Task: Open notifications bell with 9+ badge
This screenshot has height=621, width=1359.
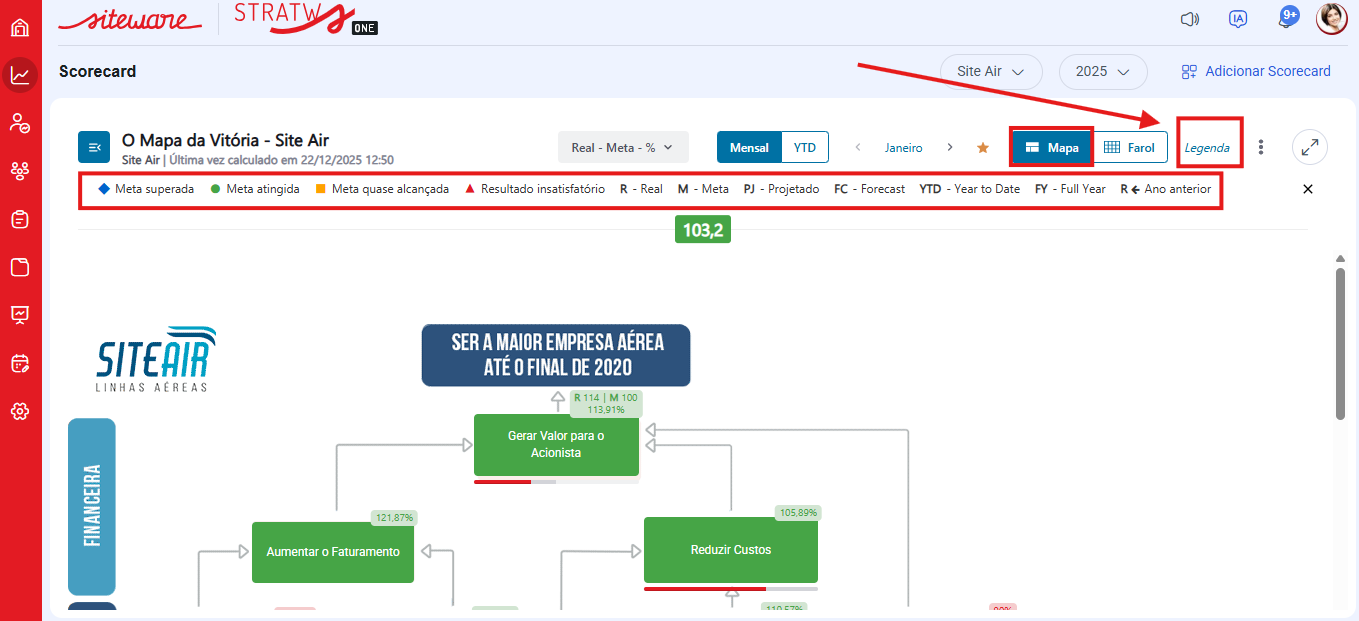Action: 1287,18
